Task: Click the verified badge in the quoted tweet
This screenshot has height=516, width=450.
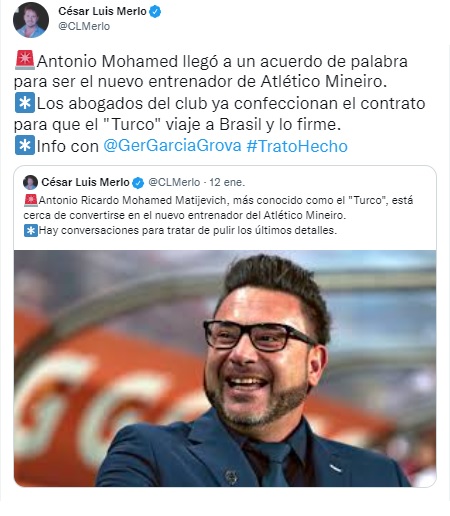Action: 138,183
